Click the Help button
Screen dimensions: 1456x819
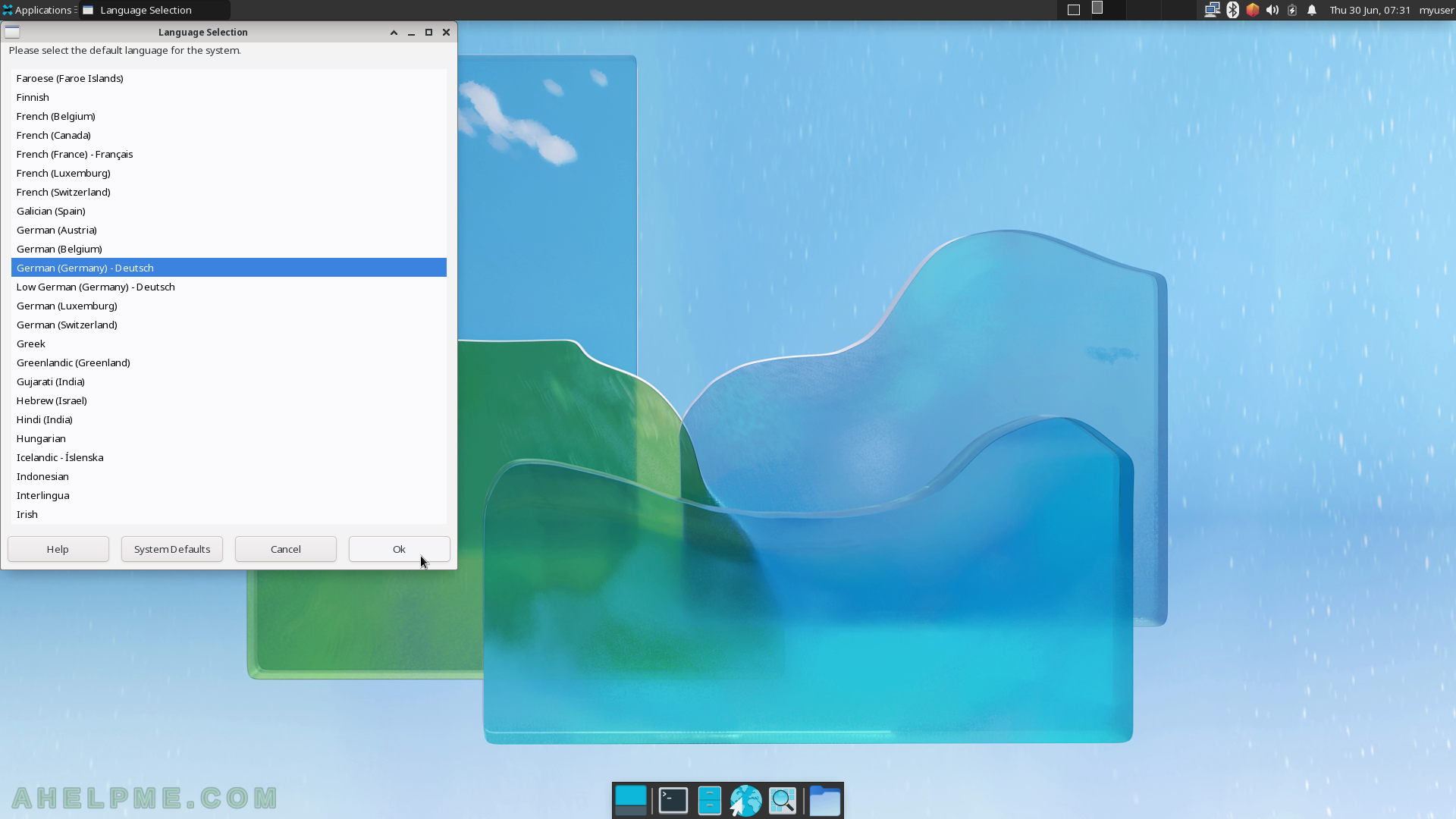[58, 549]
